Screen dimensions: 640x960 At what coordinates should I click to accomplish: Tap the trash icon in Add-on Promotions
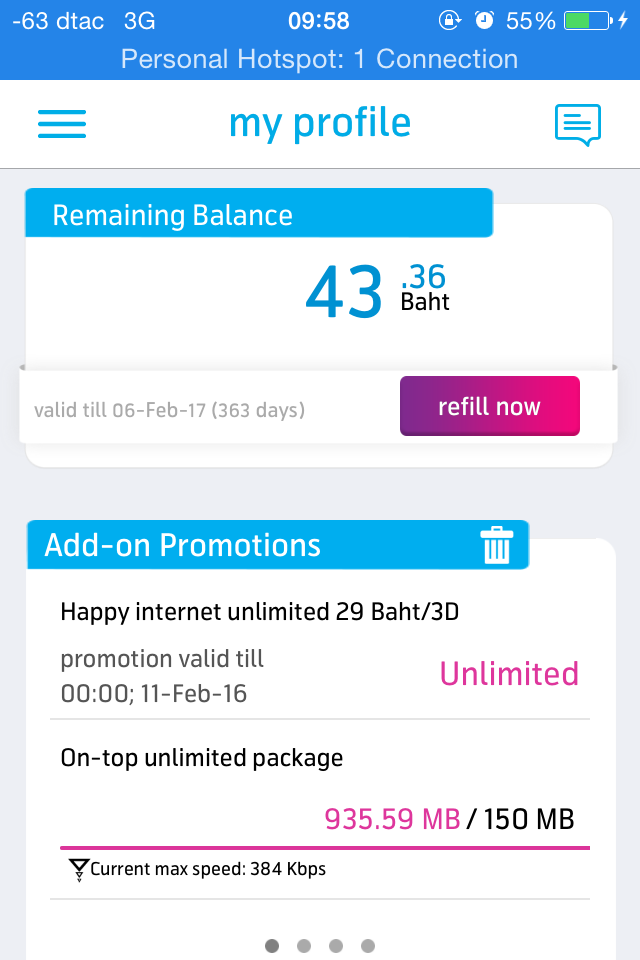[x=497, y=544]
